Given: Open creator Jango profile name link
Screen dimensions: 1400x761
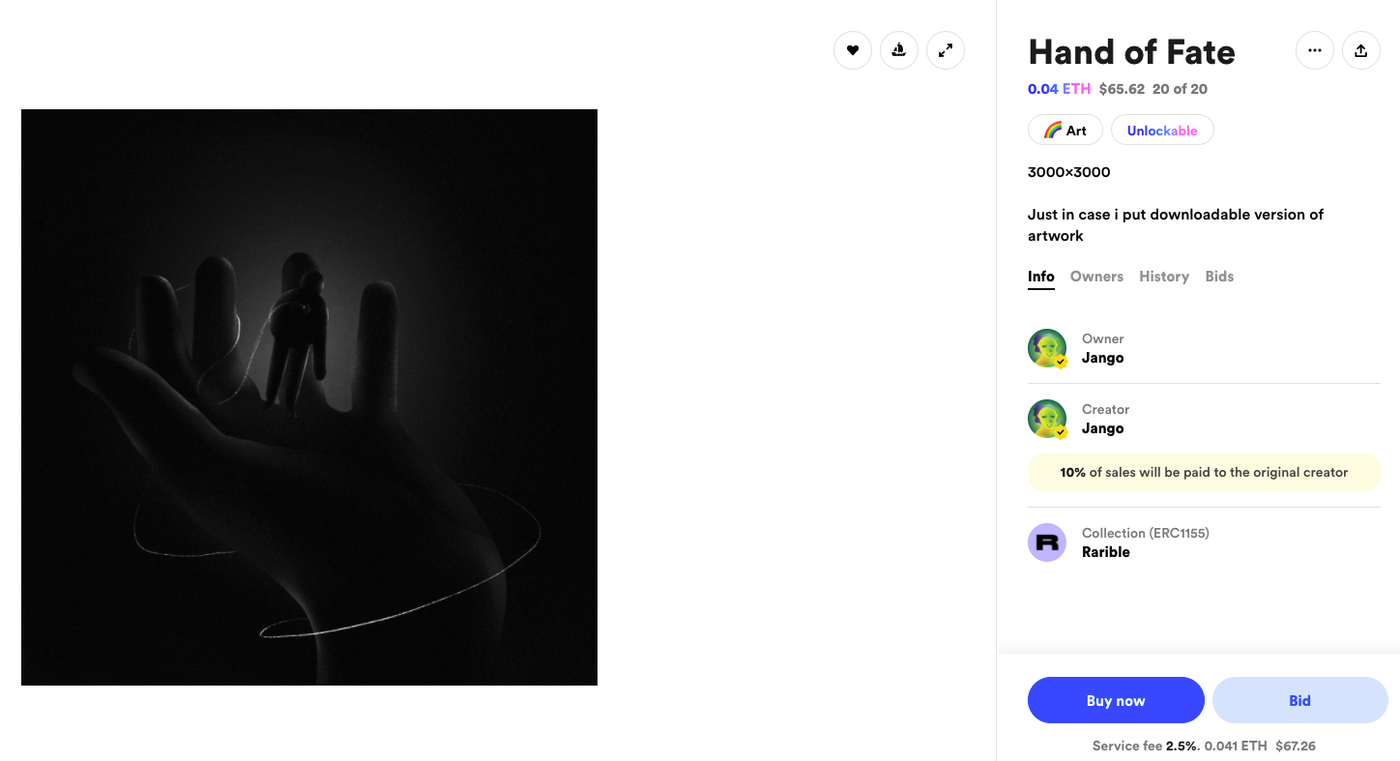Looking at the screenshot, I should (1103, 429).
